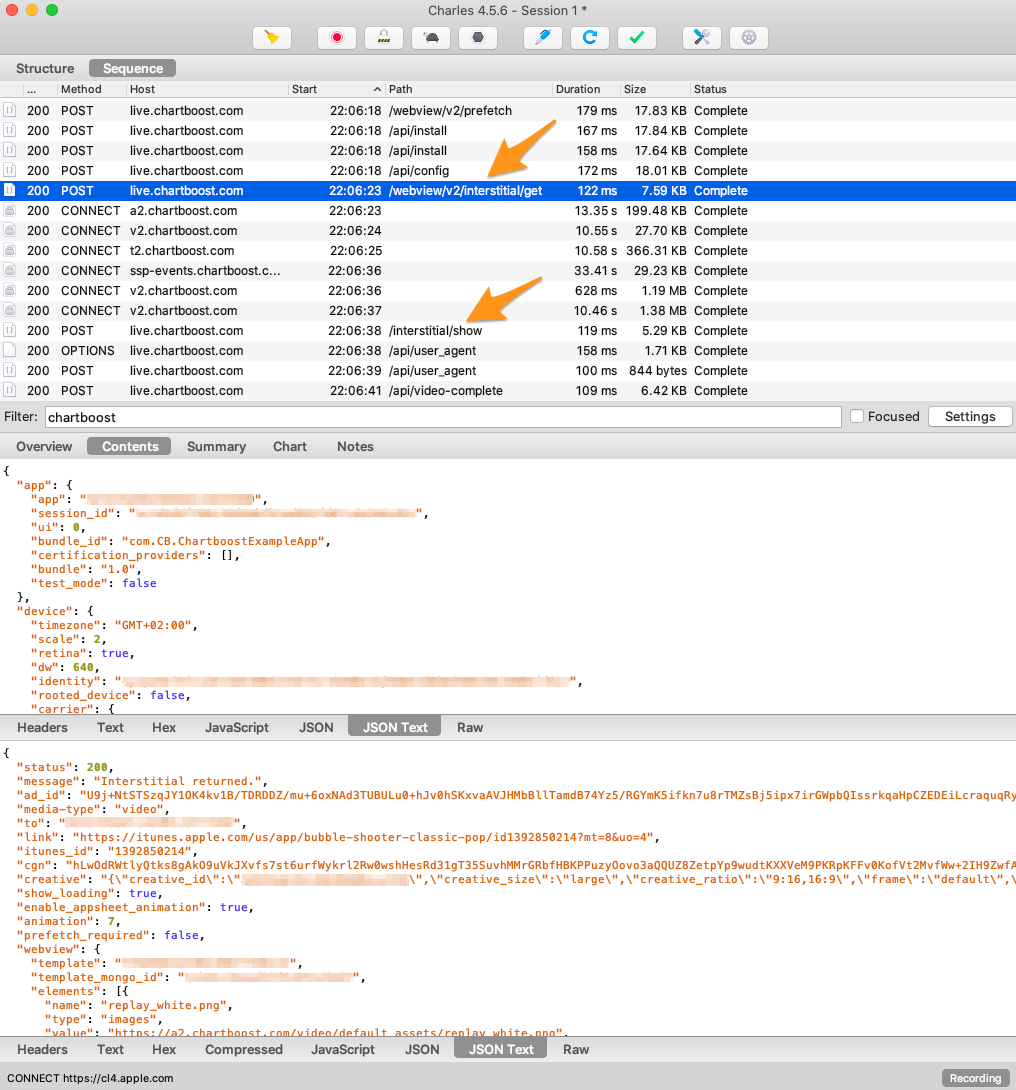
Task: Switch to Sequence view
Action: click(133, 68)
